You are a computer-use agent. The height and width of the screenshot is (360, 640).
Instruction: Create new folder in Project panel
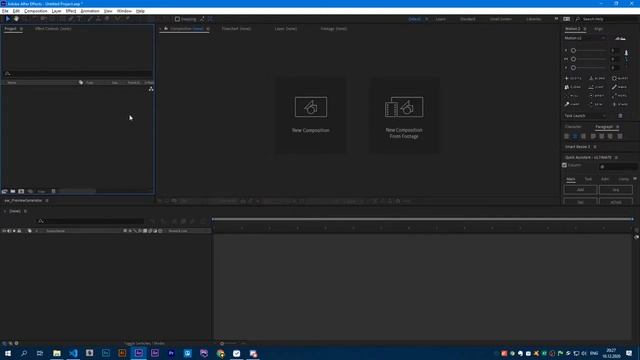13,191
